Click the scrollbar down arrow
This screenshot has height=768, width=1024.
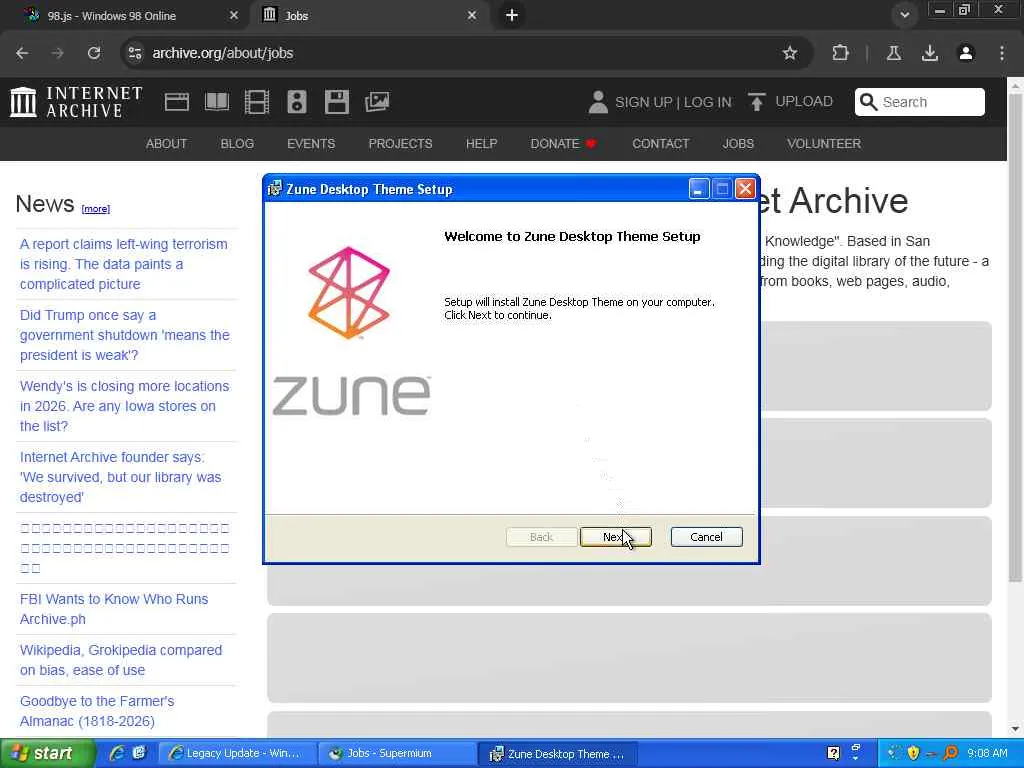click(x=1015, y=729)
